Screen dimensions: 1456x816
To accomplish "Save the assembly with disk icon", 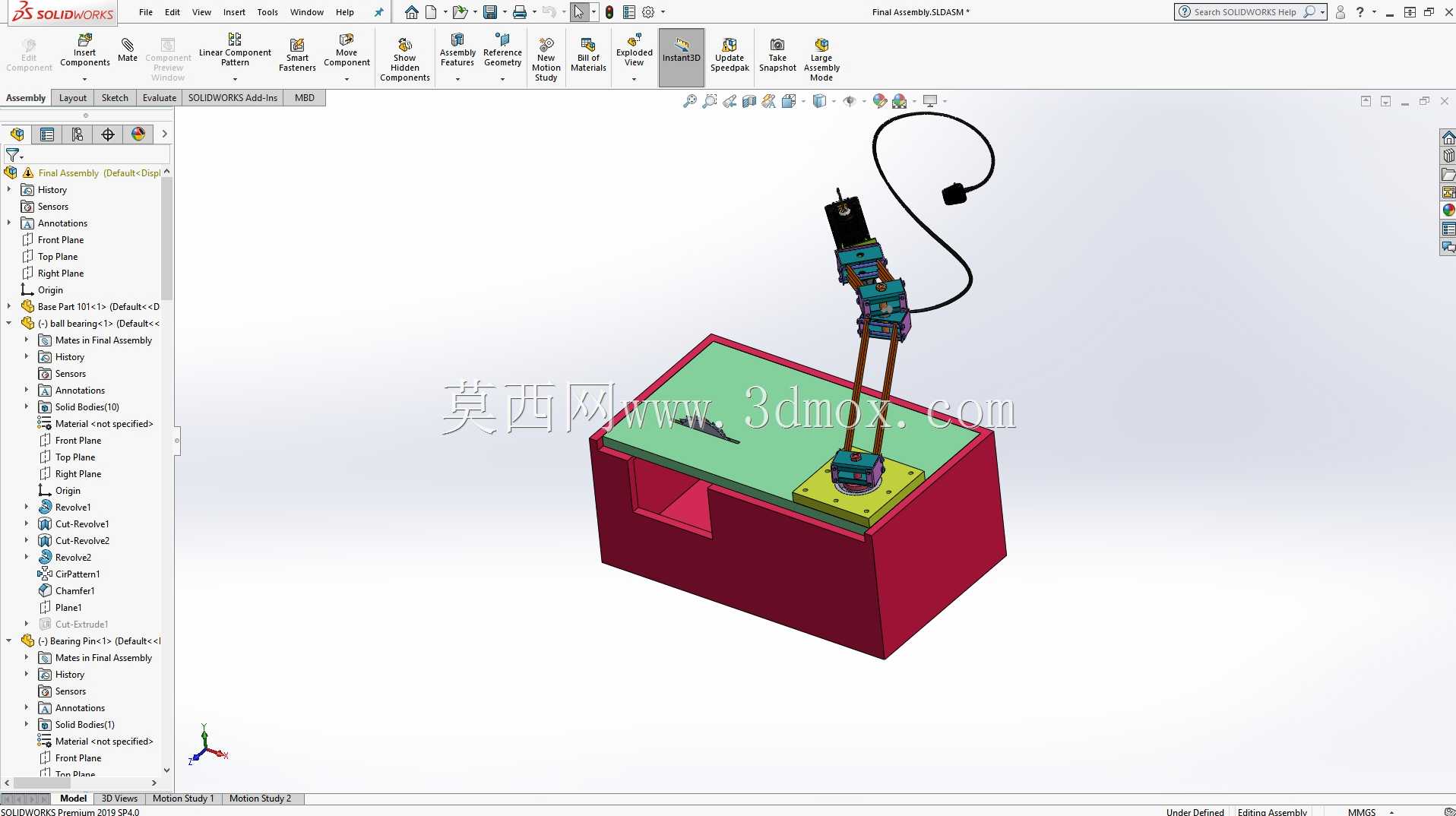I will 490,12.
